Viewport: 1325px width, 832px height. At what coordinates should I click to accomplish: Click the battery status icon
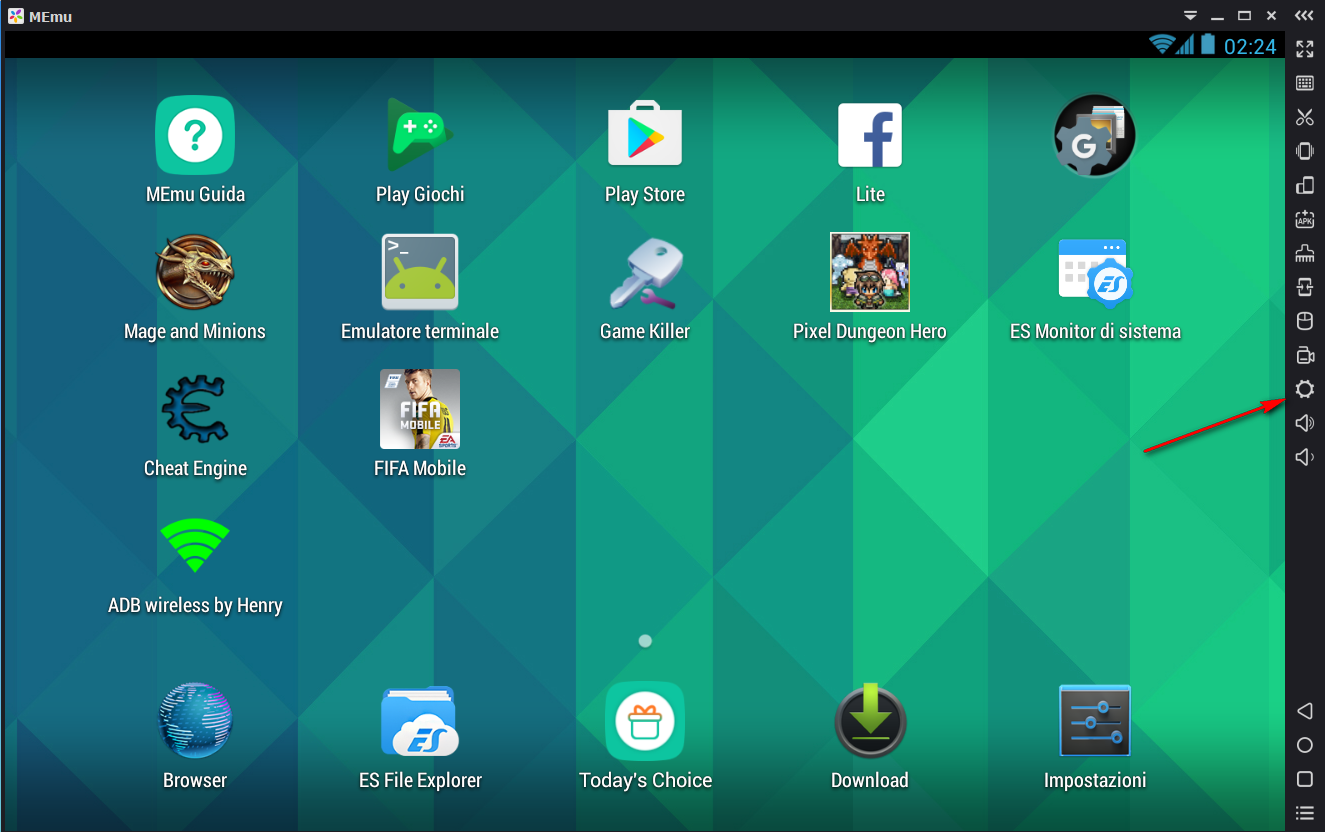coord(1208,44)
